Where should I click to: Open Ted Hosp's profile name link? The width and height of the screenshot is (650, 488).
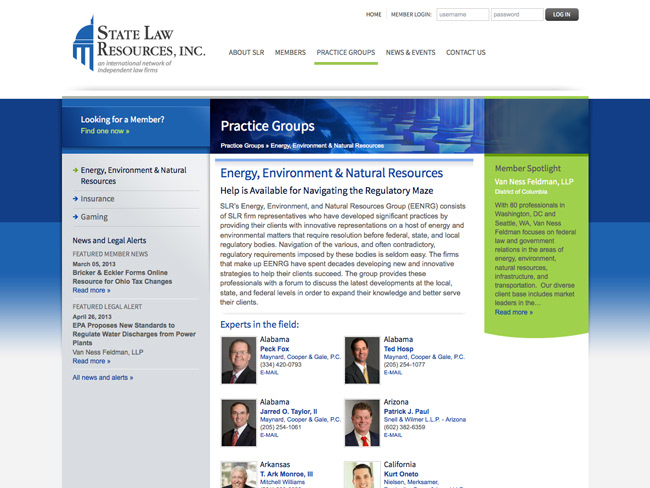398,349
